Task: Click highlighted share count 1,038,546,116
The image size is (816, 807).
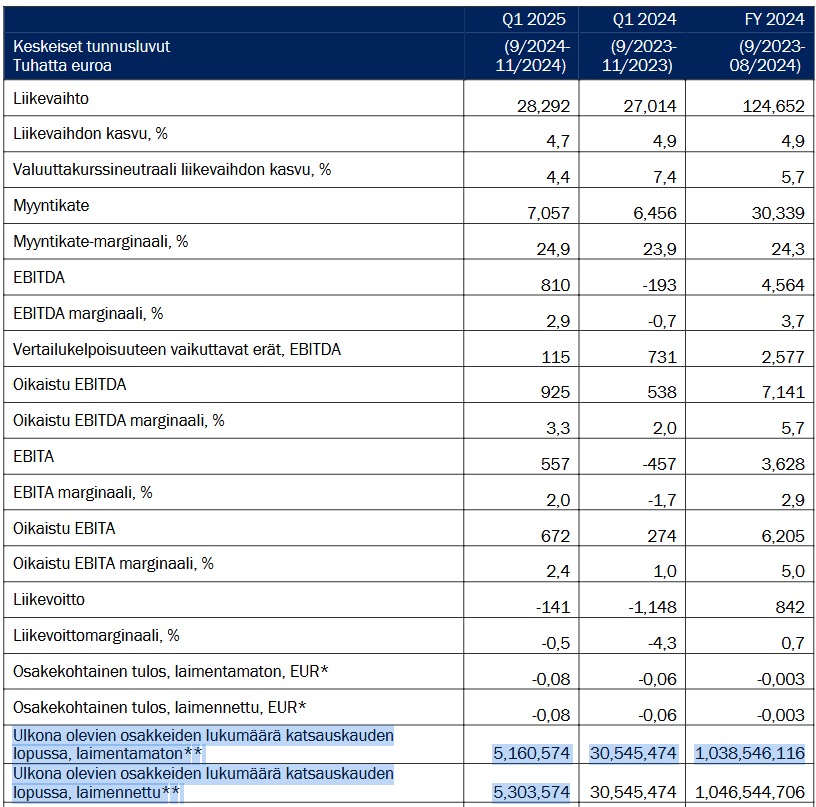Action: point(750,753)
